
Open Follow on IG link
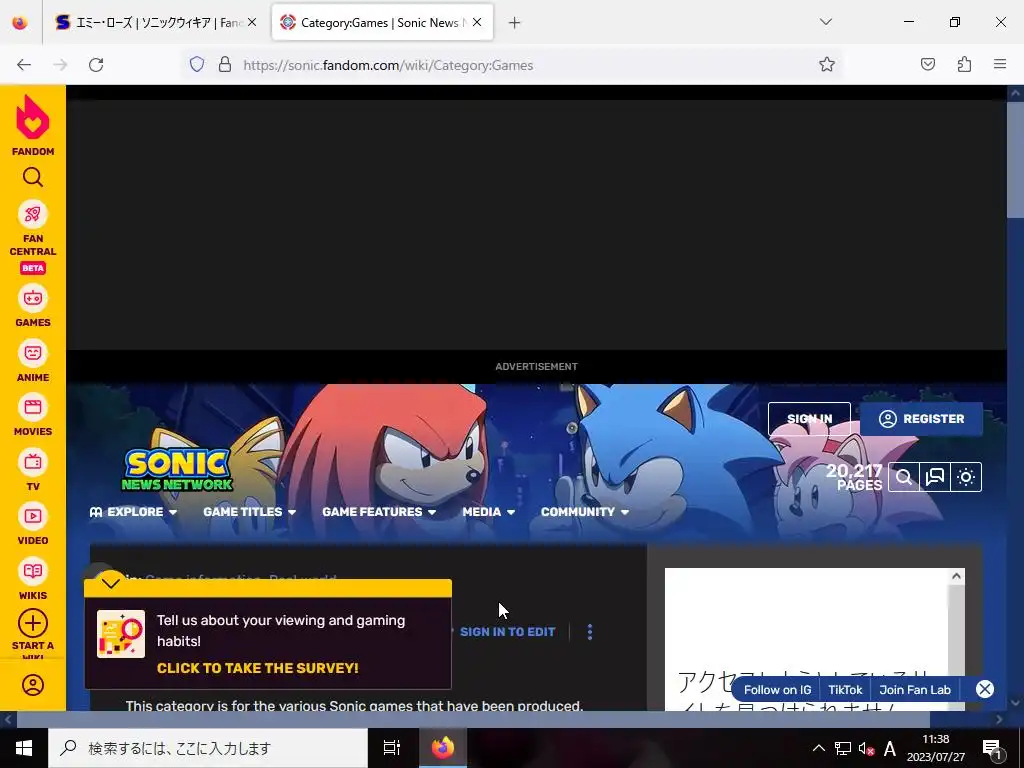777,690
